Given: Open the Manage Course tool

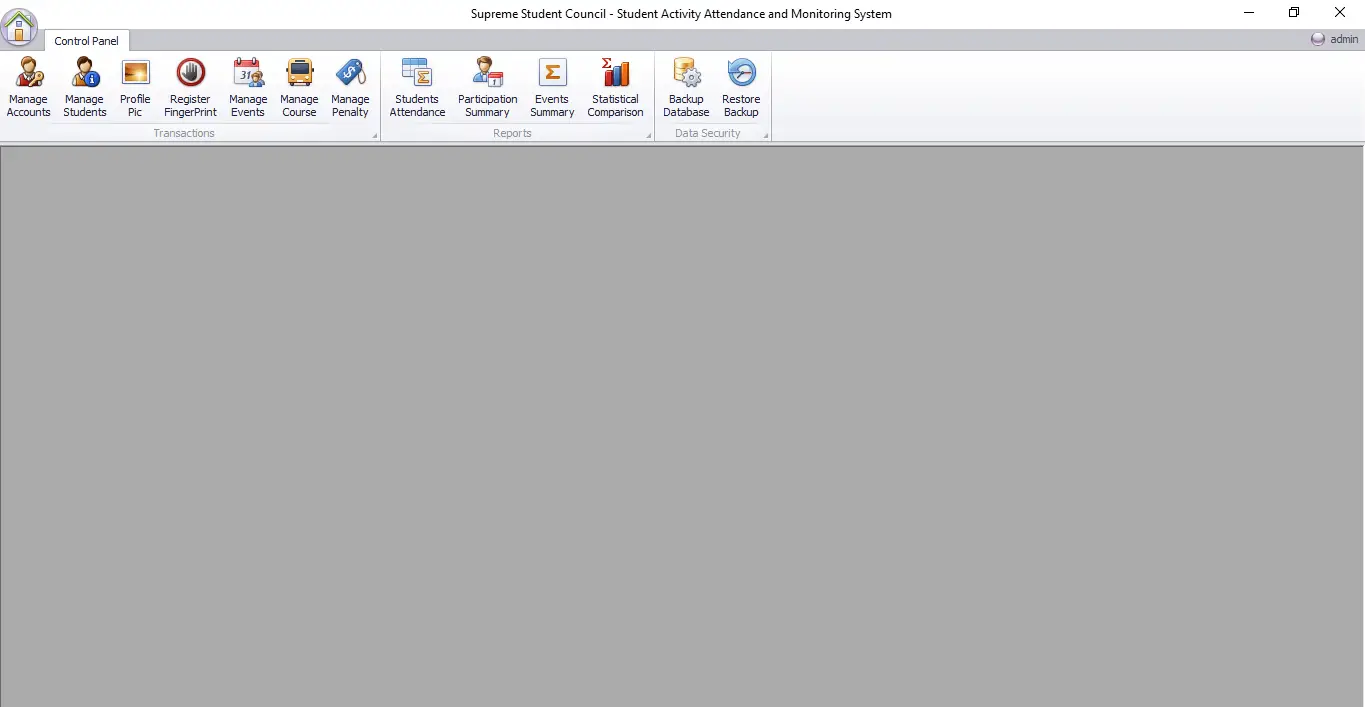Looking at the screenshot, I should pyautogui.click(x=299, y=88).
